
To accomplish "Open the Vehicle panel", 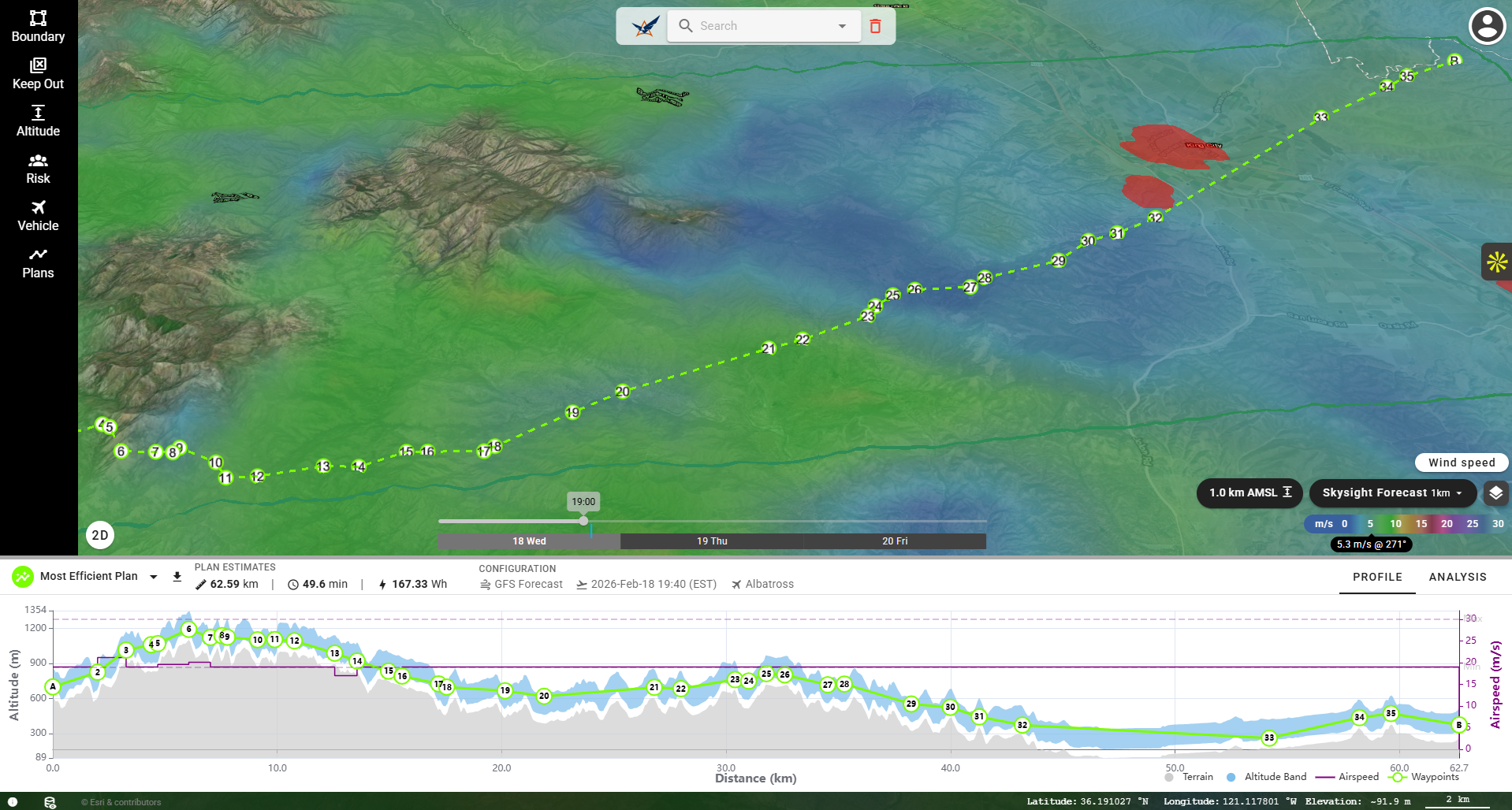I will point(38,215).
